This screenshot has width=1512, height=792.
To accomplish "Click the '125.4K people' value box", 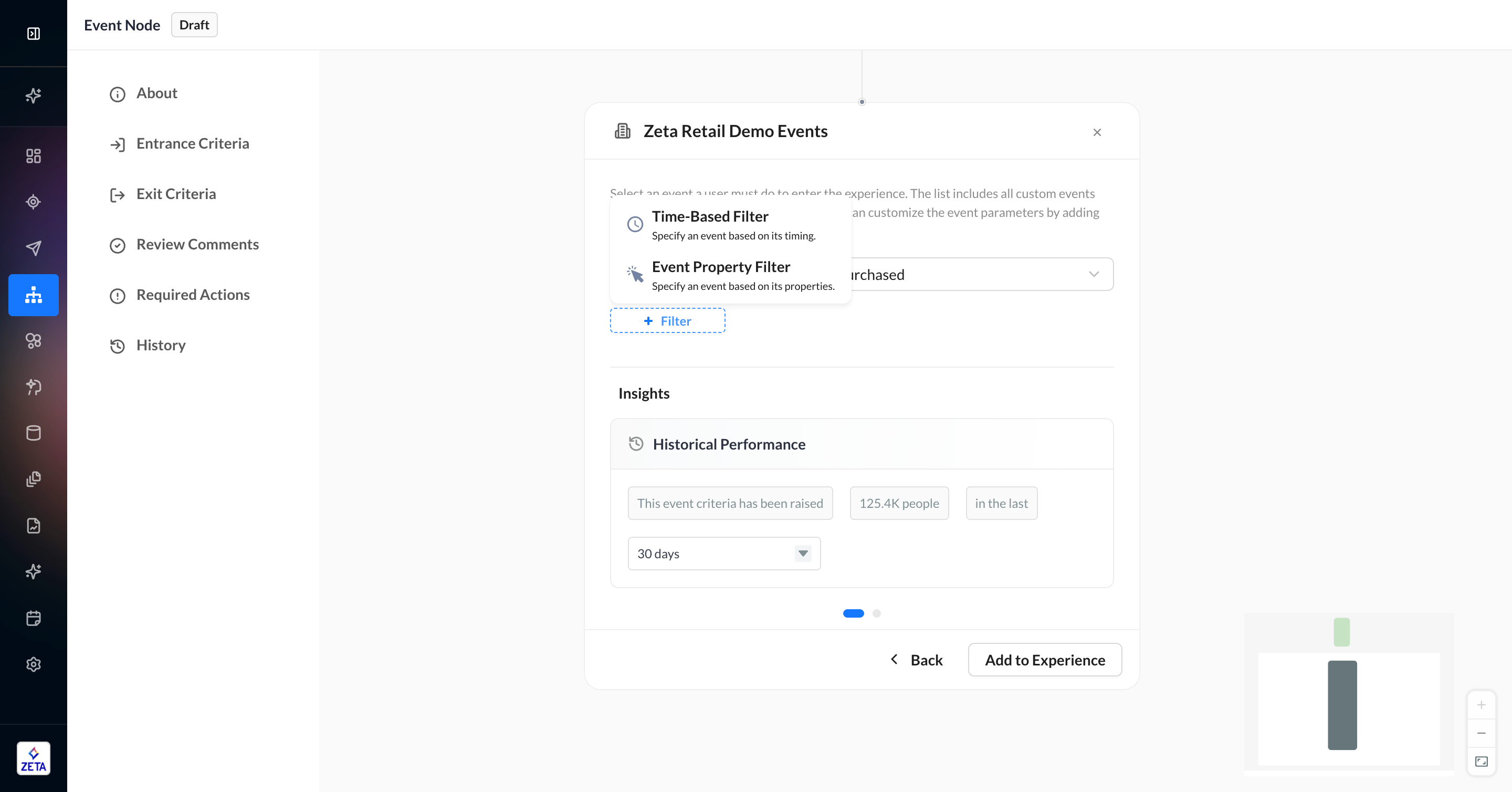I will coord(899,503).
